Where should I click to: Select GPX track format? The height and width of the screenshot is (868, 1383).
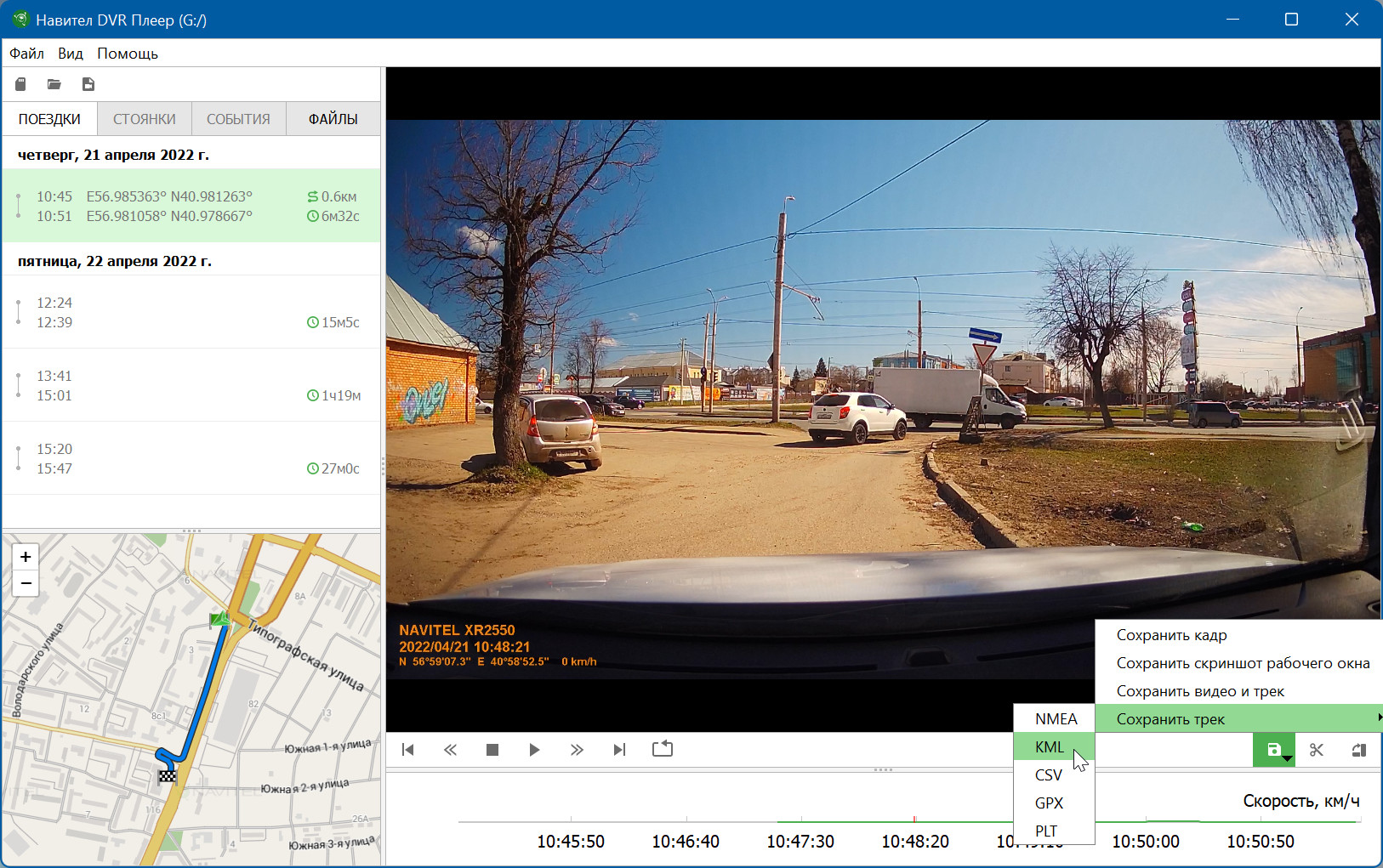[1055, 803]
